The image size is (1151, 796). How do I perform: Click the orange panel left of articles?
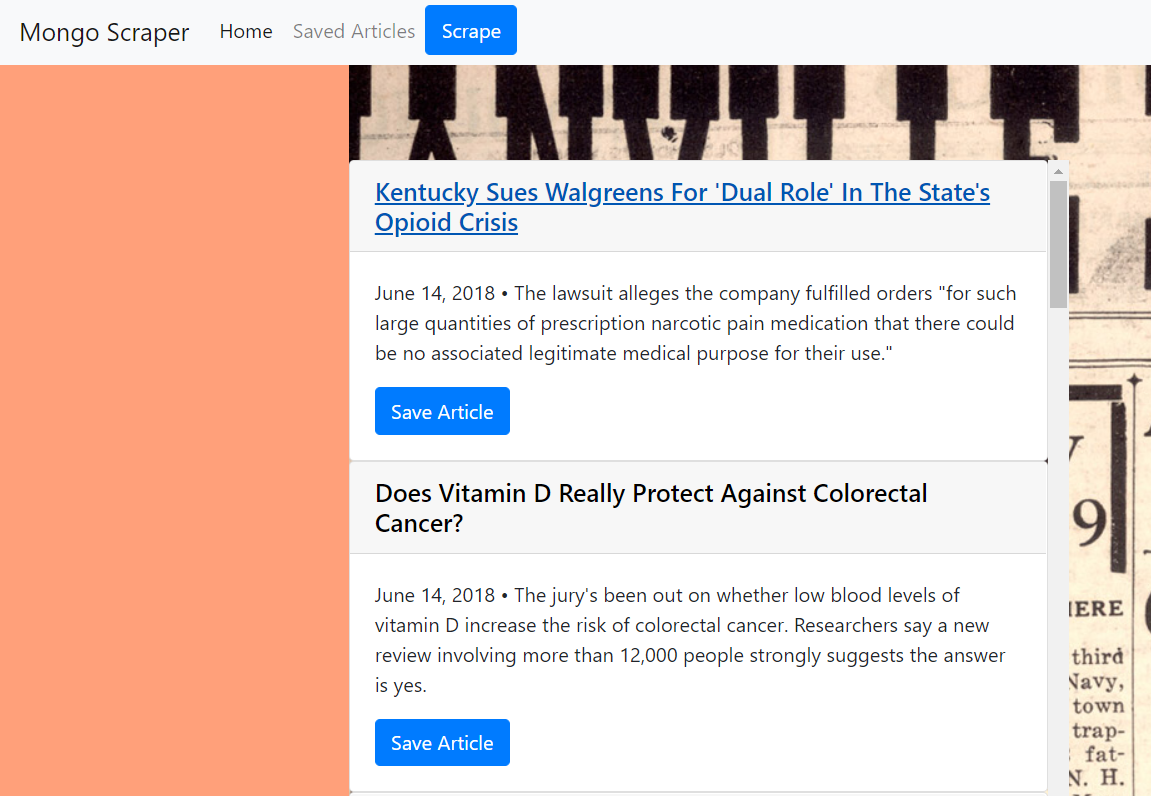tap(174, 430)
